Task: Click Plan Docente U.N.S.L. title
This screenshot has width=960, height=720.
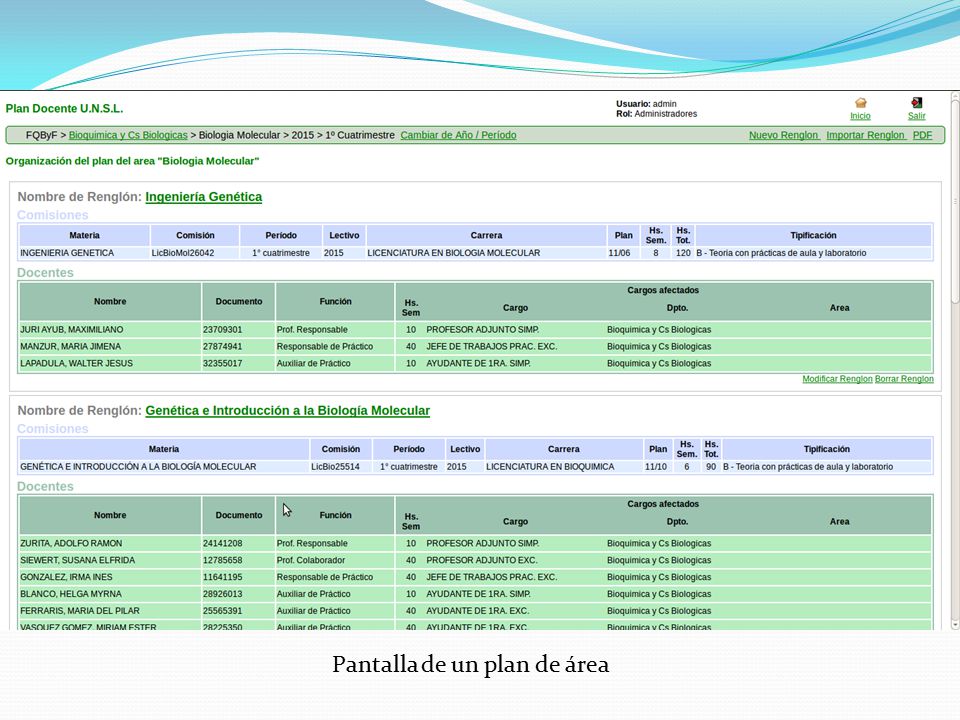Action: [64, 108]
